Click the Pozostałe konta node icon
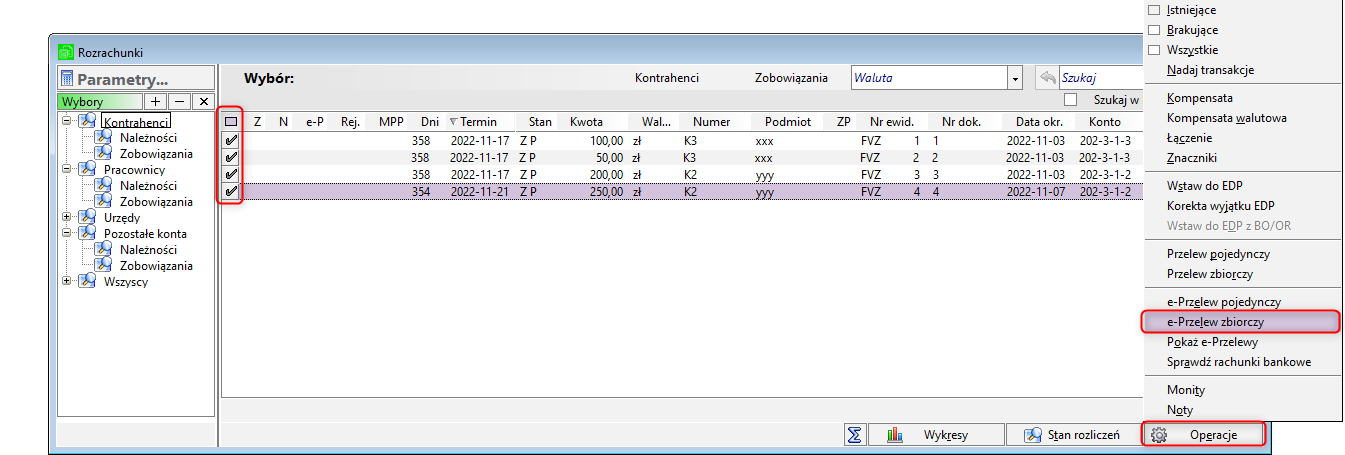The height and width of the screenshot is (455, 1345). 87,233
